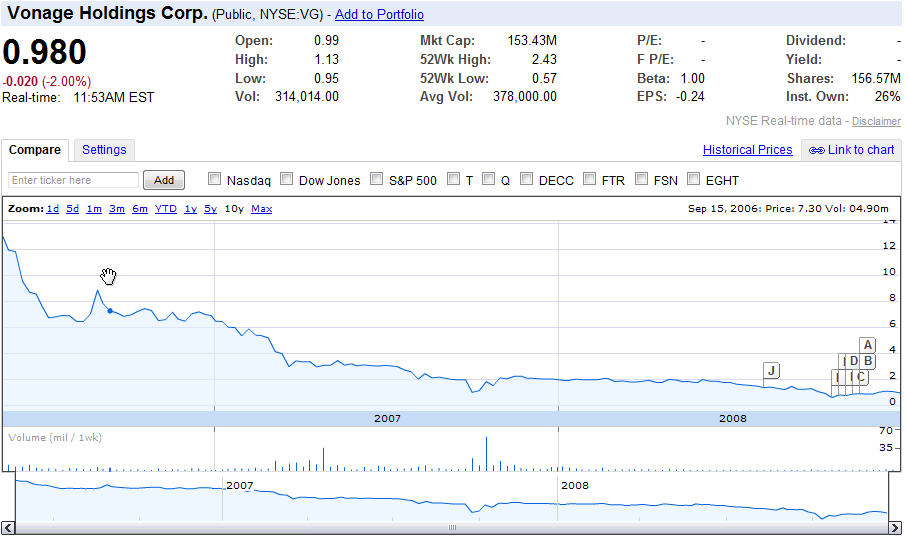The width and height of the screenshot is (908, 541).
Task: Click the horizontal scrollbar handle below the chart
Action: point(451,527)
